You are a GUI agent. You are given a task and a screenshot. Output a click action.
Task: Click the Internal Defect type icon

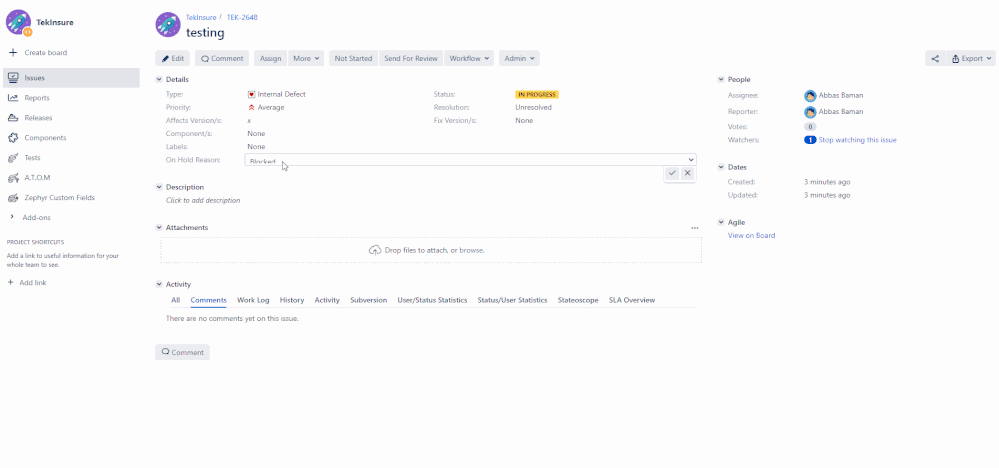252,94
